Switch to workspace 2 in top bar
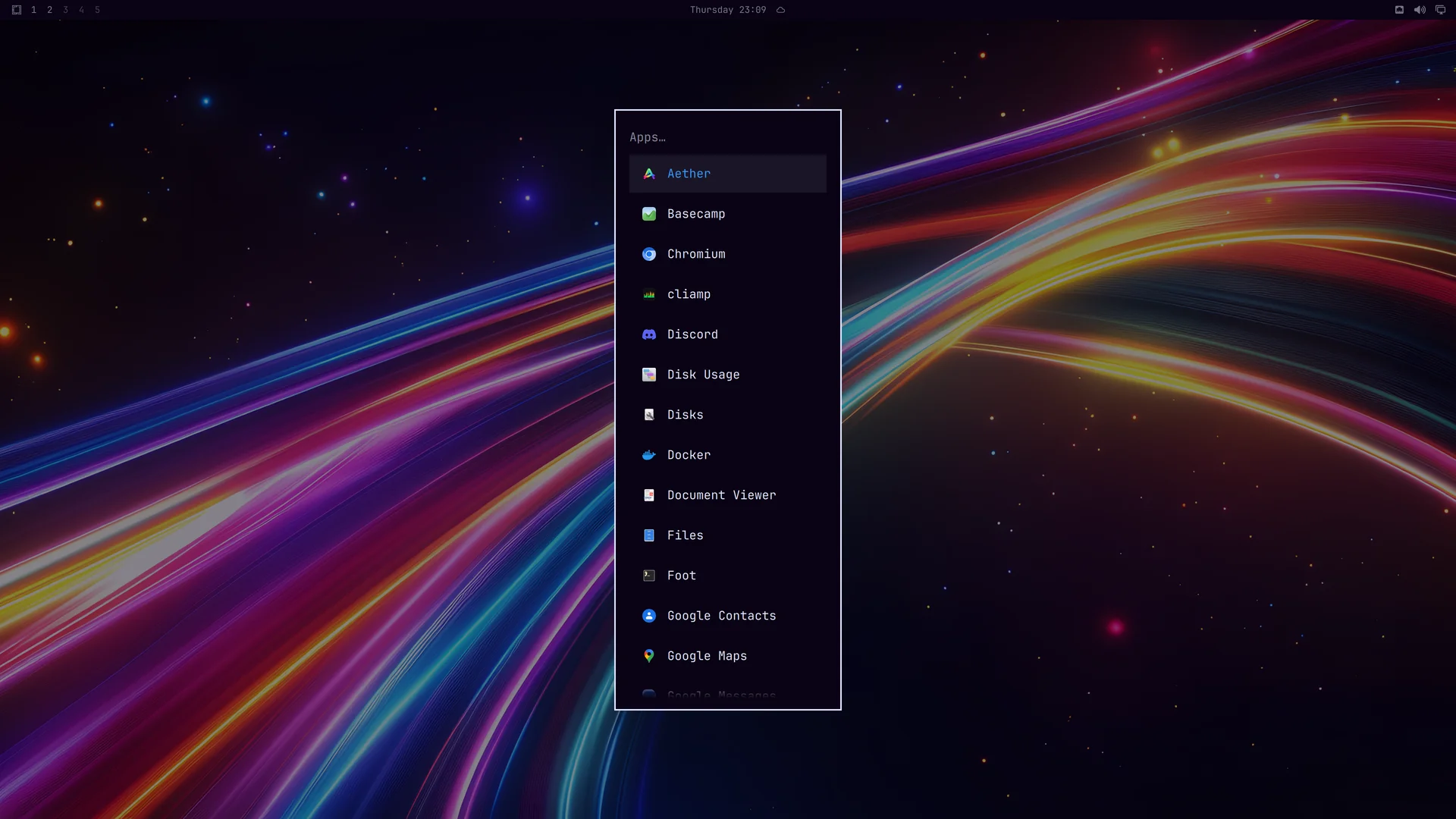 tap(50, 10)
